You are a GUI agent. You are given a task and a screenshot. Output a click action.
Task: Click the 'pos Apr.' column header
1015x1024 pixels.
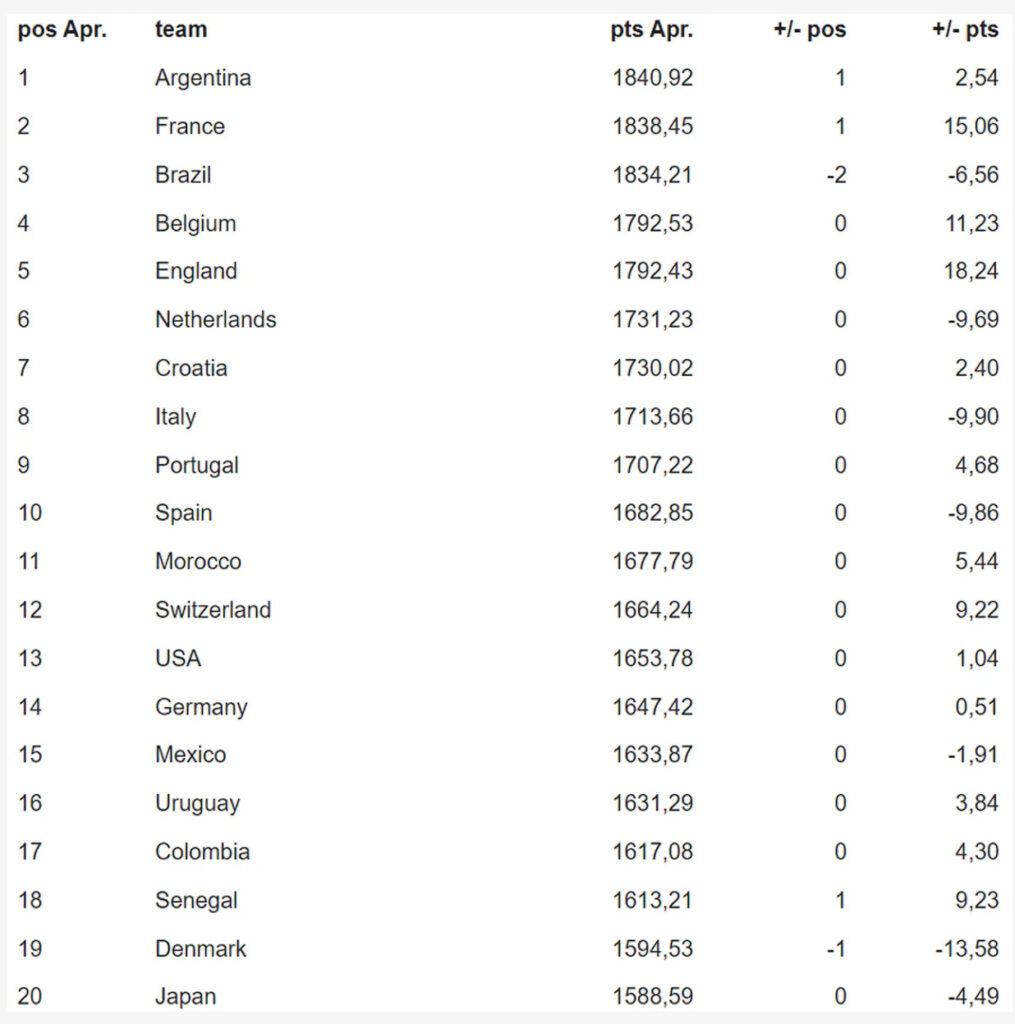click(62, 30)
